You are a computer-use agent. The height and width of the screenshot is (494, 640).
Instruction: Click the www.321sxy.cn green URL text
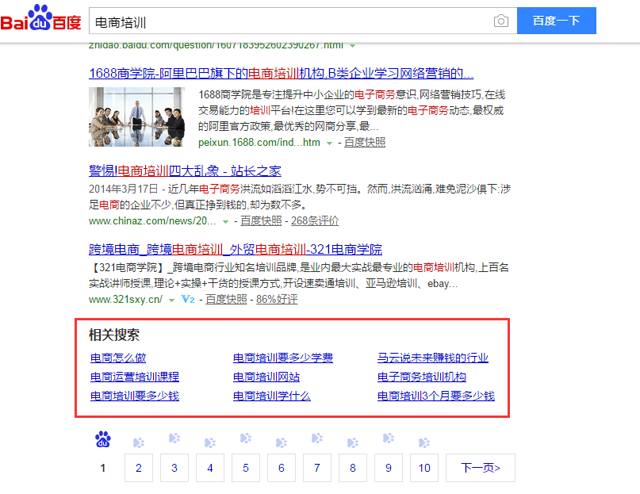tap(126, 299)
